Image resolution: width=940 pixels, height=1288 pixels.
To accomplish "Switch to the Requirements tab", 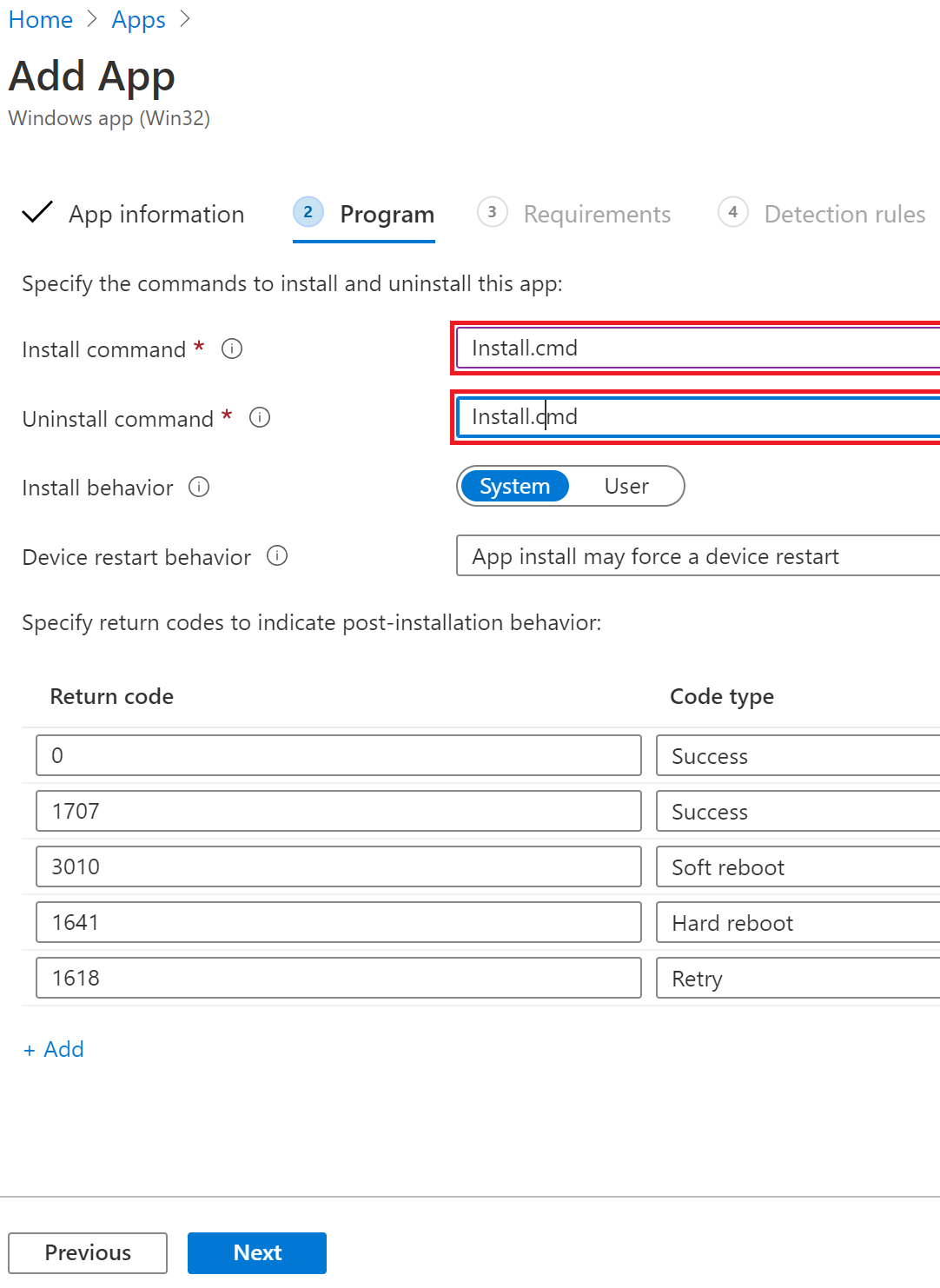I will pyautogui.click(x=597, y=213).
